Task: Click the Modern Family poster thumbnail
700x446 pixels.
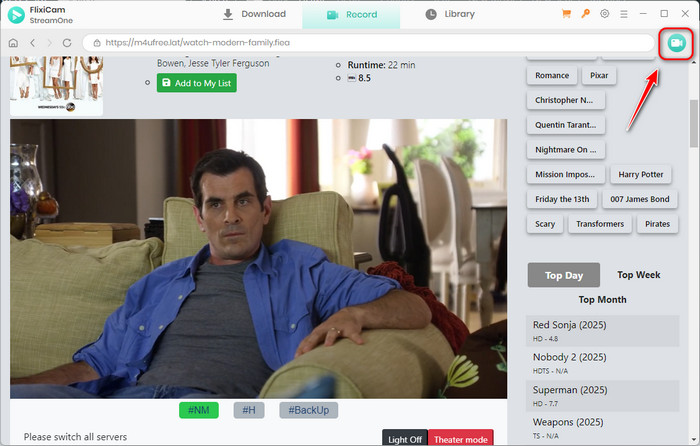Action: coord(57,86)
